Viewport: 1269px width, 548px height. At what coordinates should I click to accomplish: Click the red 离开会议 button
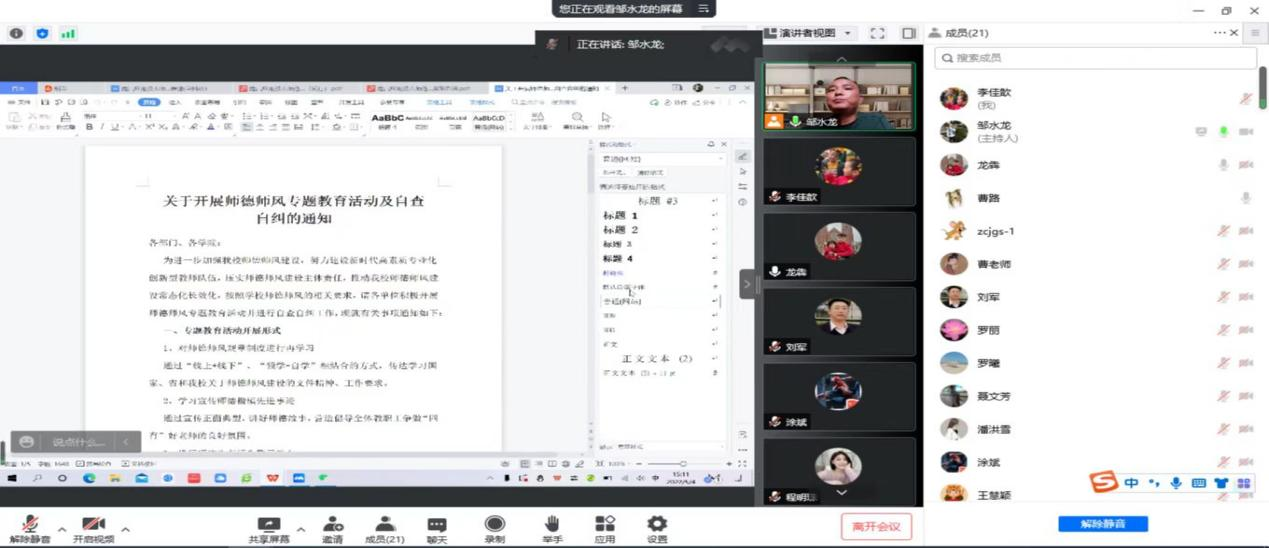(876, 526)
